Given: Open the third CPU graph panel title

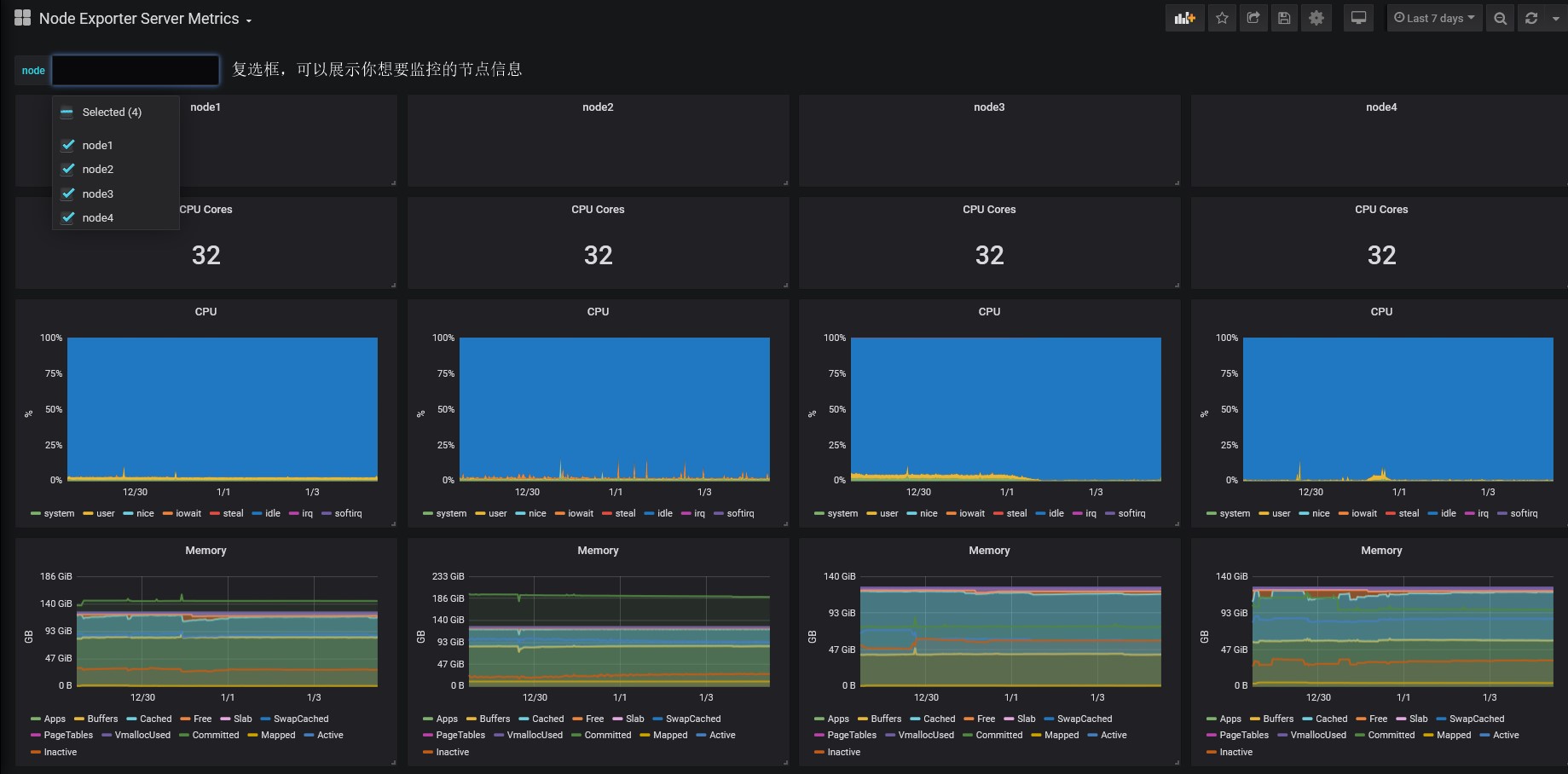Looking at the screenshot, I should pos(989,311).
